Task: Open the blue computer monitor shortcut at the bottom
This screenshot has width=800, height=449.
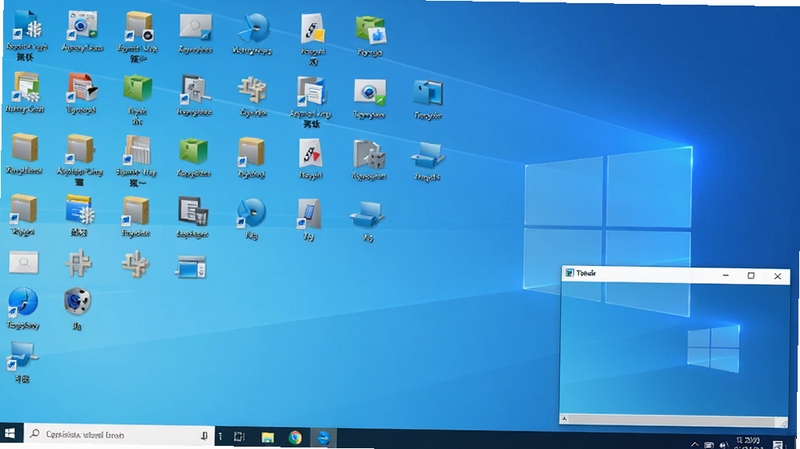Action: [22, 356]
